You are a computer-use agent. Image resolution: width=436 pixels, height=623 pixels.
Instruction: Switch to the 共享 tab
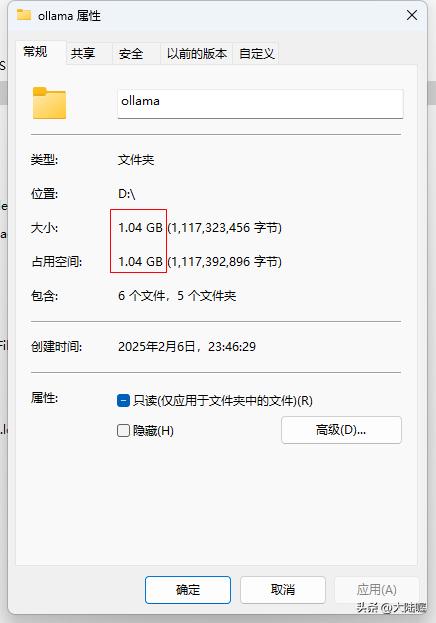coord(83,53)
